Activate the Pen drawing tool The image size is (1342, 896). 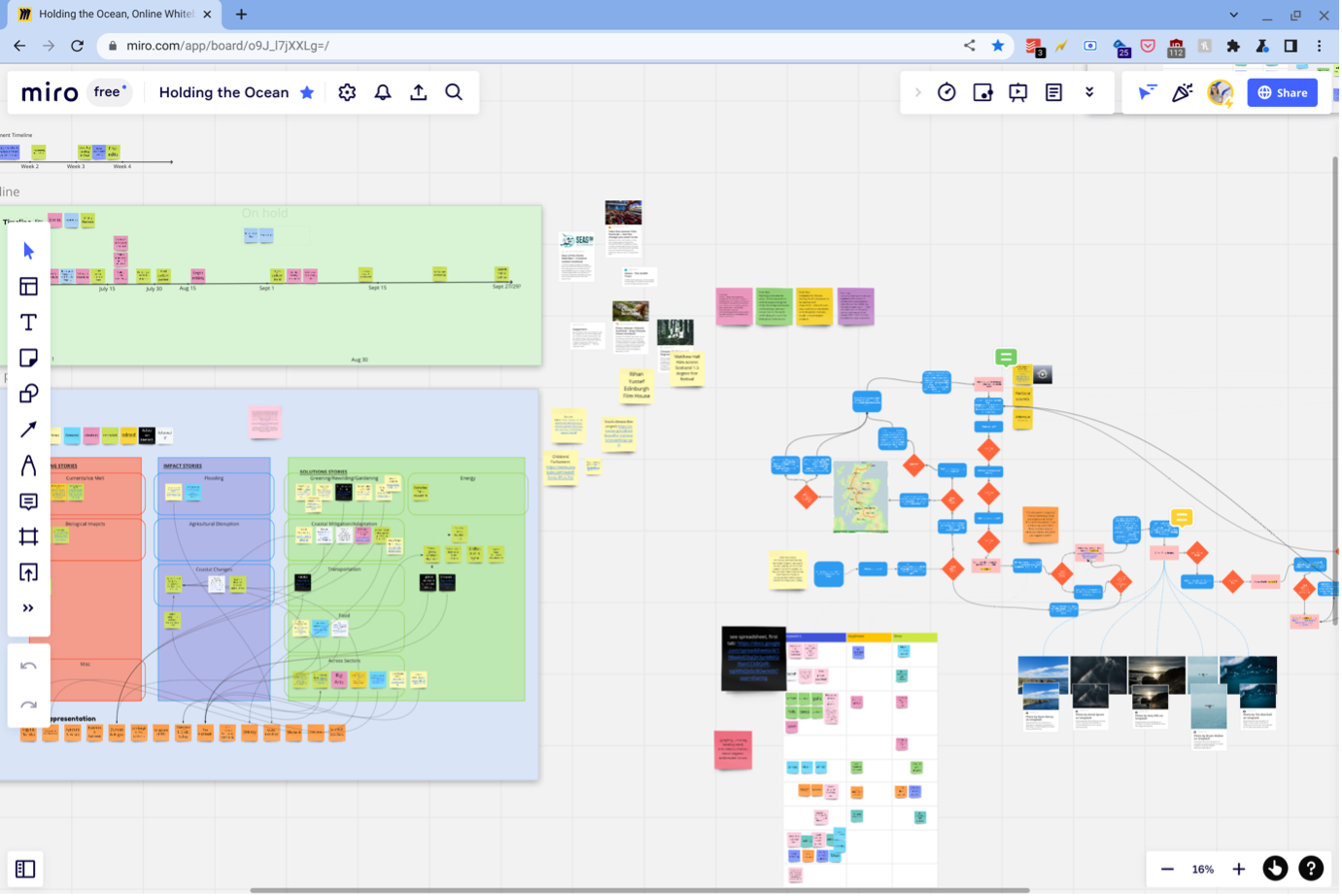(28, 465)
